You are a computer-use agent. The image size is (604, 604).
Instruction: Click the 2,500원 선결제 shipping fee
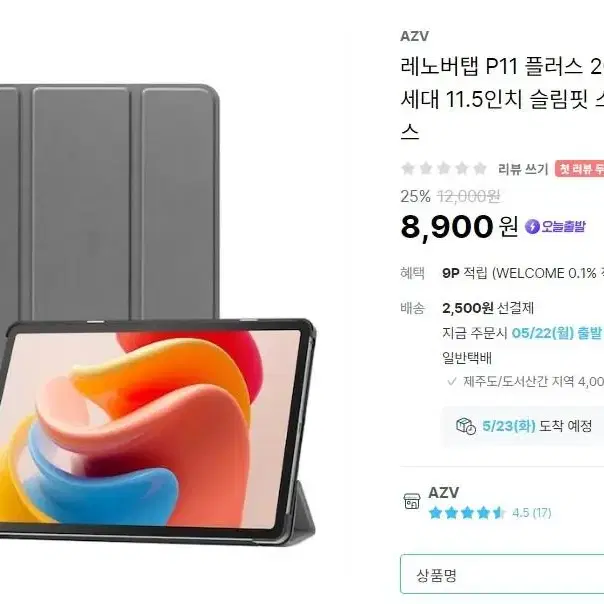pyautogui.click(x=488, y=308)
